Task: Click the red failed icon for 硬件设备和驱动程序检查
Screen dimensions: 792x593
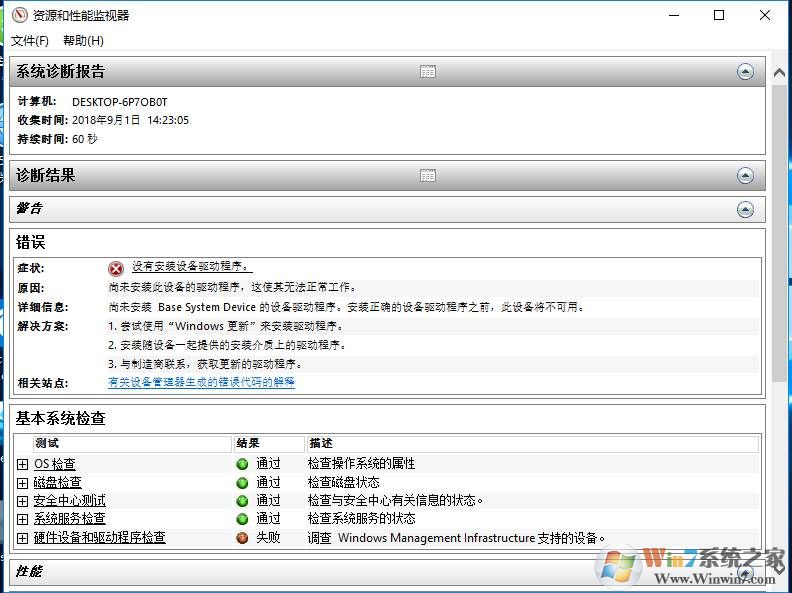Action: click(x=242, y=538)
